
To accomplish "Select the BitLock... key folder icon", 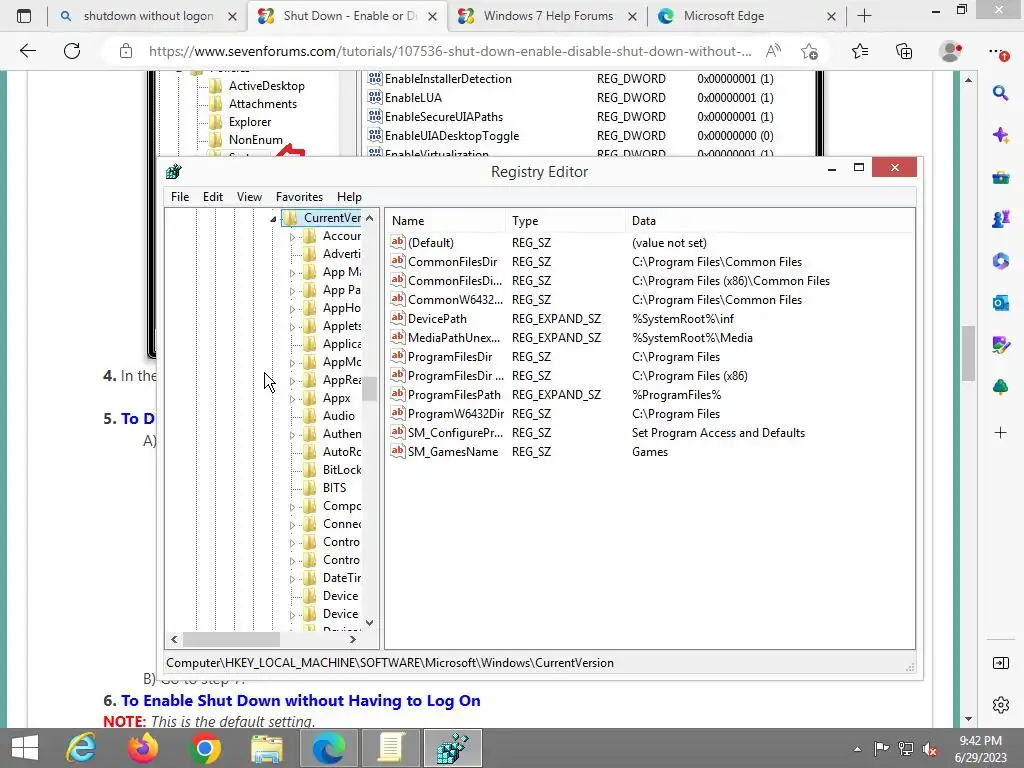I will (310, 470).
